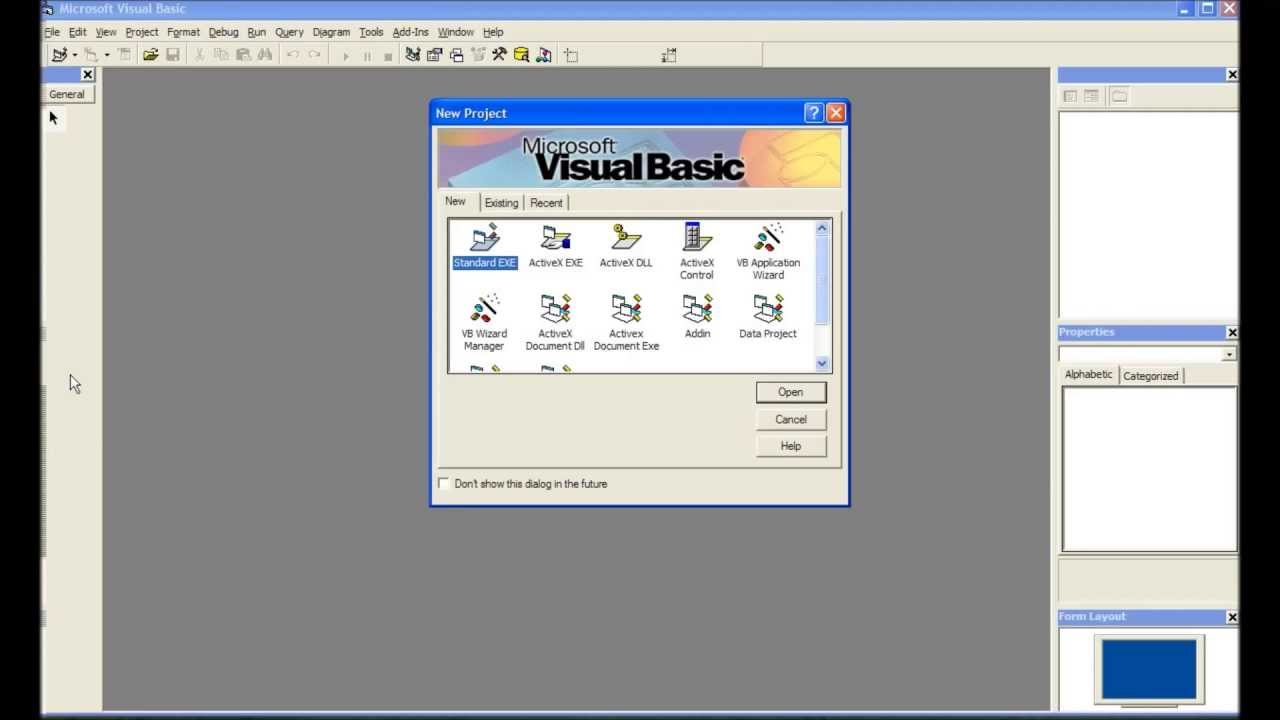This screenshot has height=720, width=1280.
Task: Open the Properties object dropdown
Action: [1229, 355]
